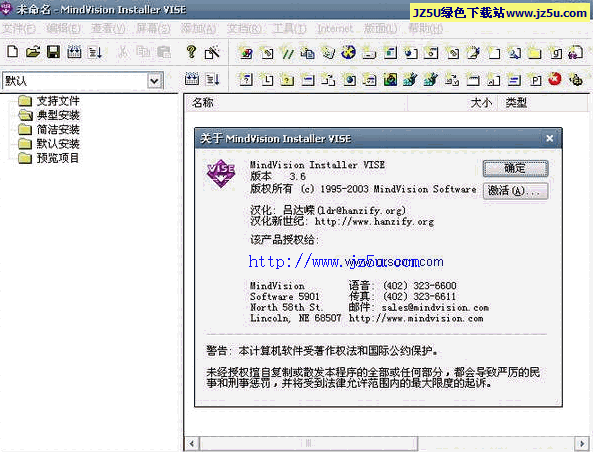
Task: Open the Internet menu
Action: 335,28
